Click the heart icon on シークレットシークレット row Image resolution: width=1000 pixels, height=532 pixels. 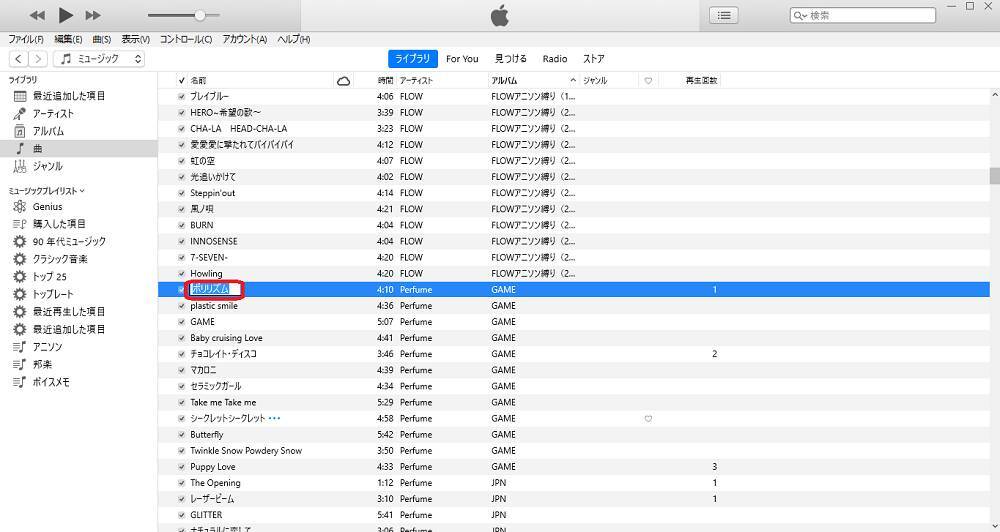pos(648,418)
